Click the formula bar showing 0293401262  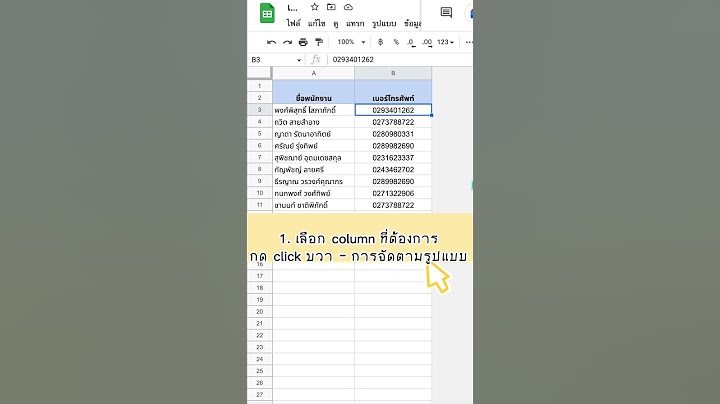[399, 60]
